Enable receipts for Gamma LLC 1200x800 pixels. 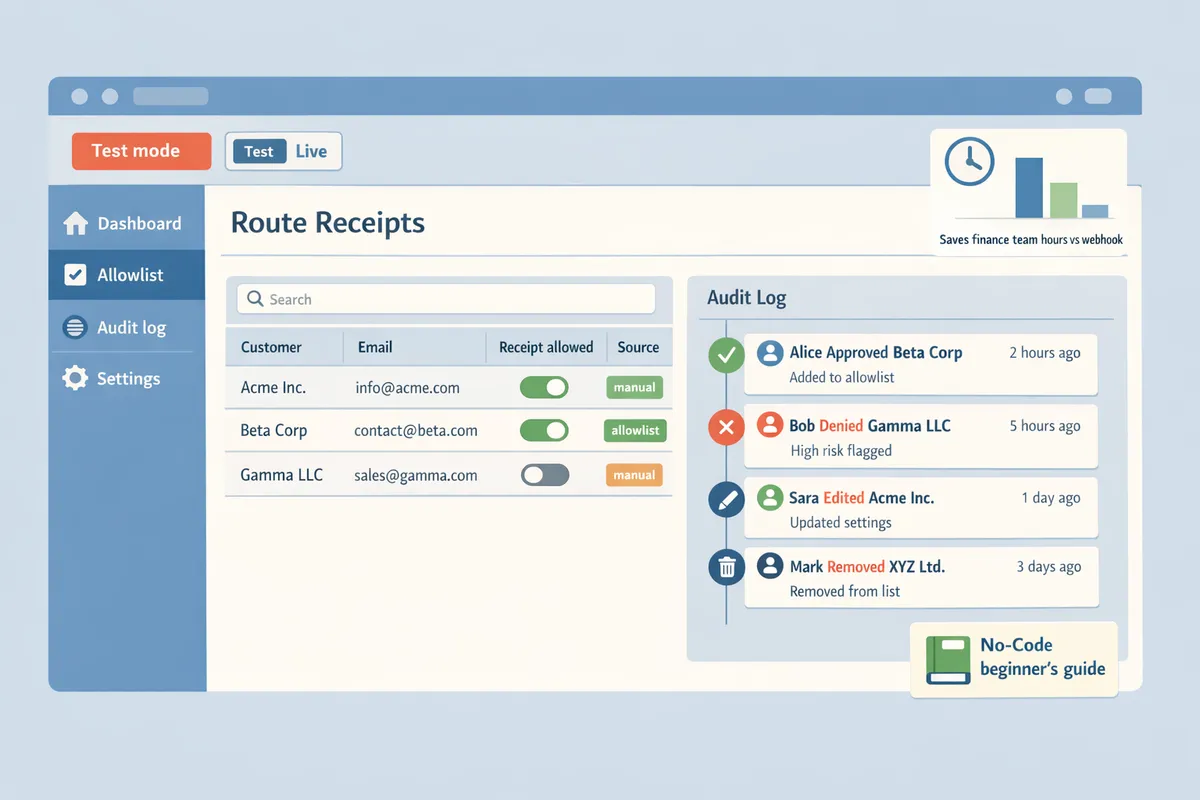click(x=544, y=474)
